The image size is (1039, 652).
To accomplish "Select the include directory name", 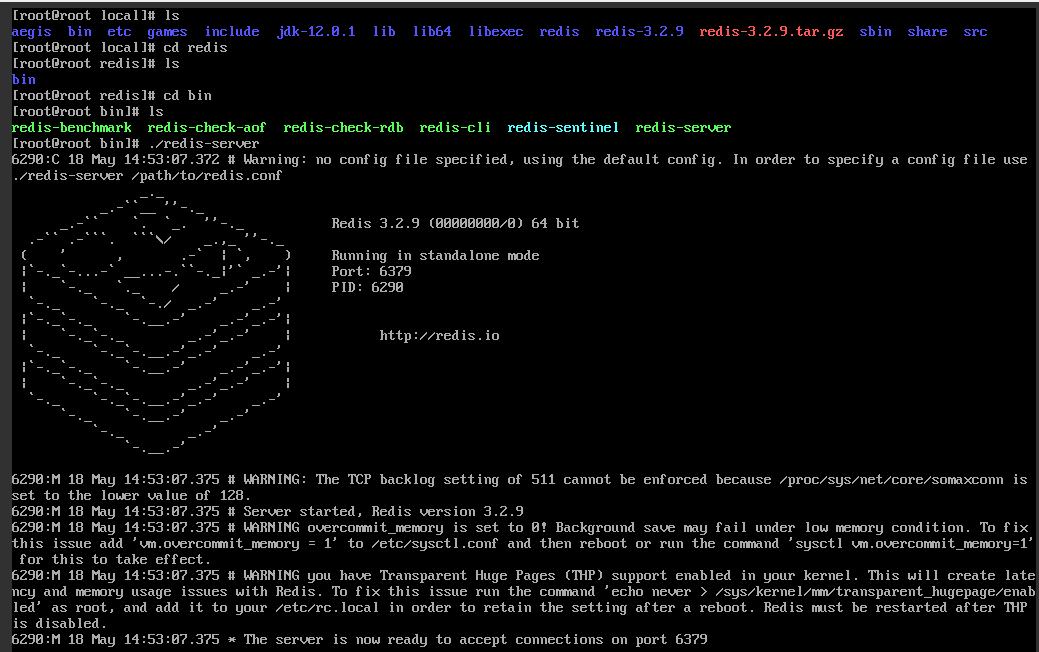I will click(232, 32).
